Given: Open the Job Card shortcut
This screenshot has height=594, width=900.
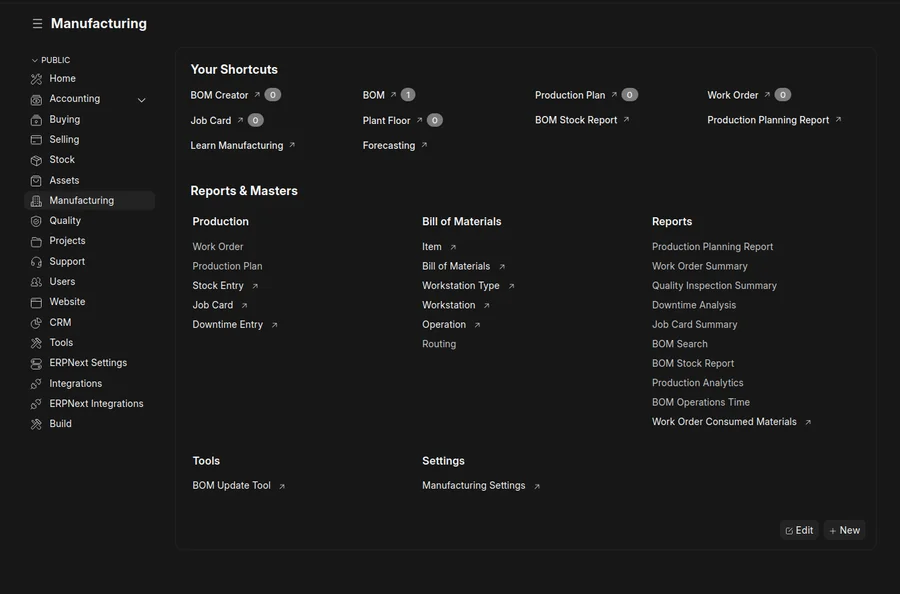Looking at the screenshot, I should [x=211, y=121].
